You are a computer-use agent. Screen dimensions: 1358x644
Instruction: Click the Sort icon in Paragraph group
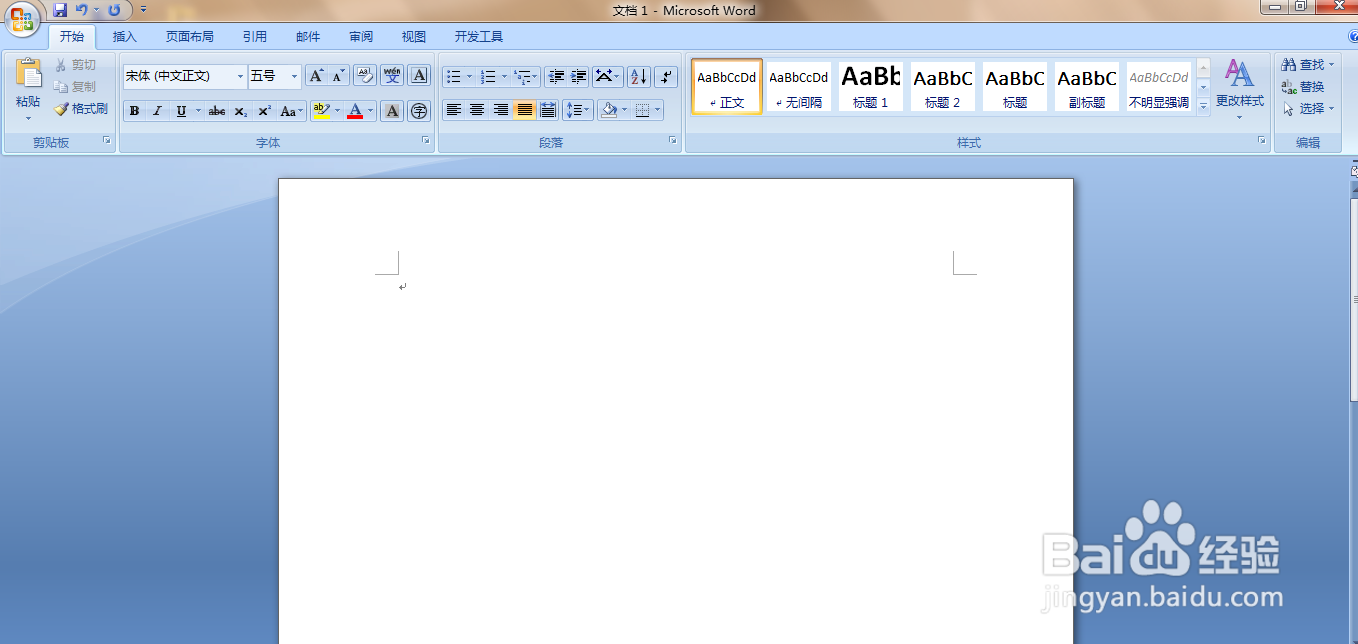click(x=638, y=76)
